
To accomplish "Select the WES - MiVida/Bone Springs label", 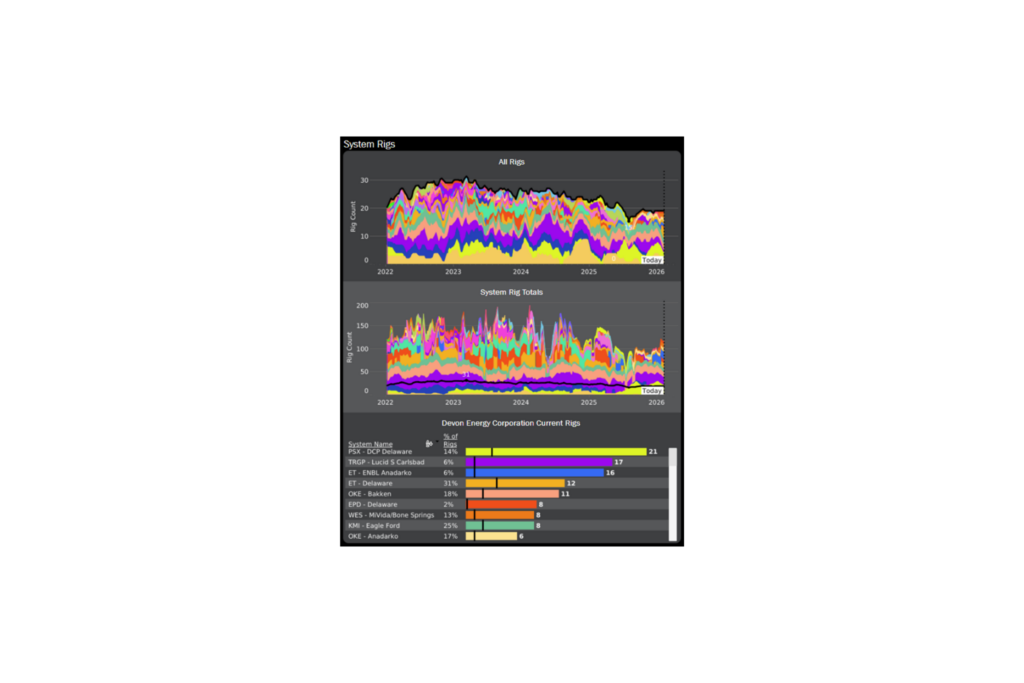I will tap(391, 515).
